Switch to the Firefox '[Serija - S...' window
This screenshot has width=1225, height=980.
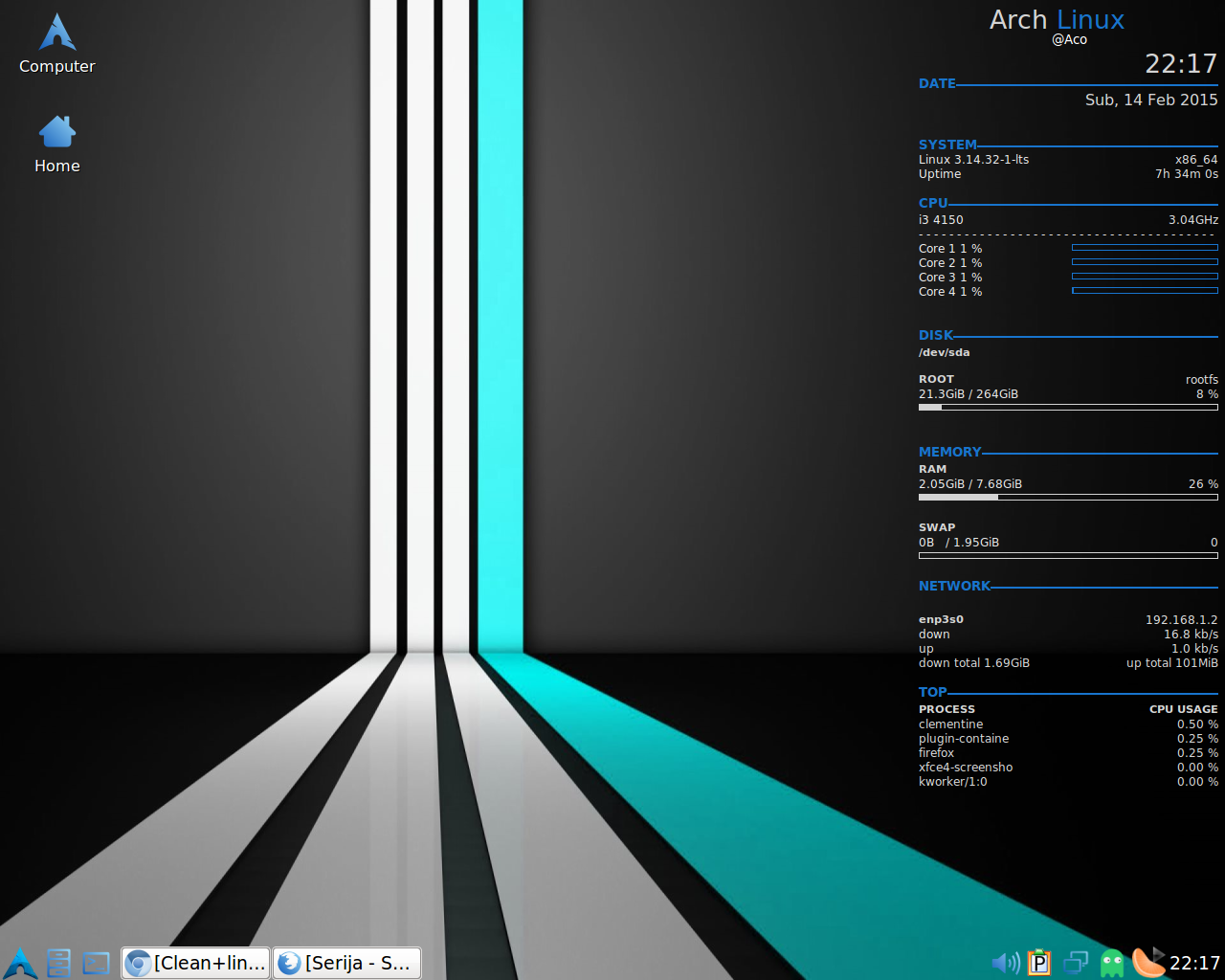tap(347, 963)
